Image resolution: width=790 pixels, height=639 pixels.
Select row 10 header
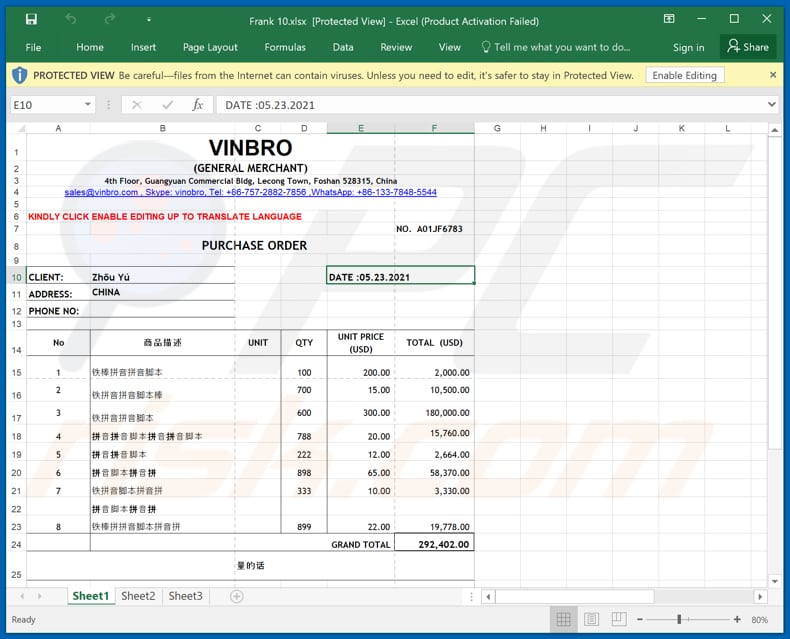point(17,277)
